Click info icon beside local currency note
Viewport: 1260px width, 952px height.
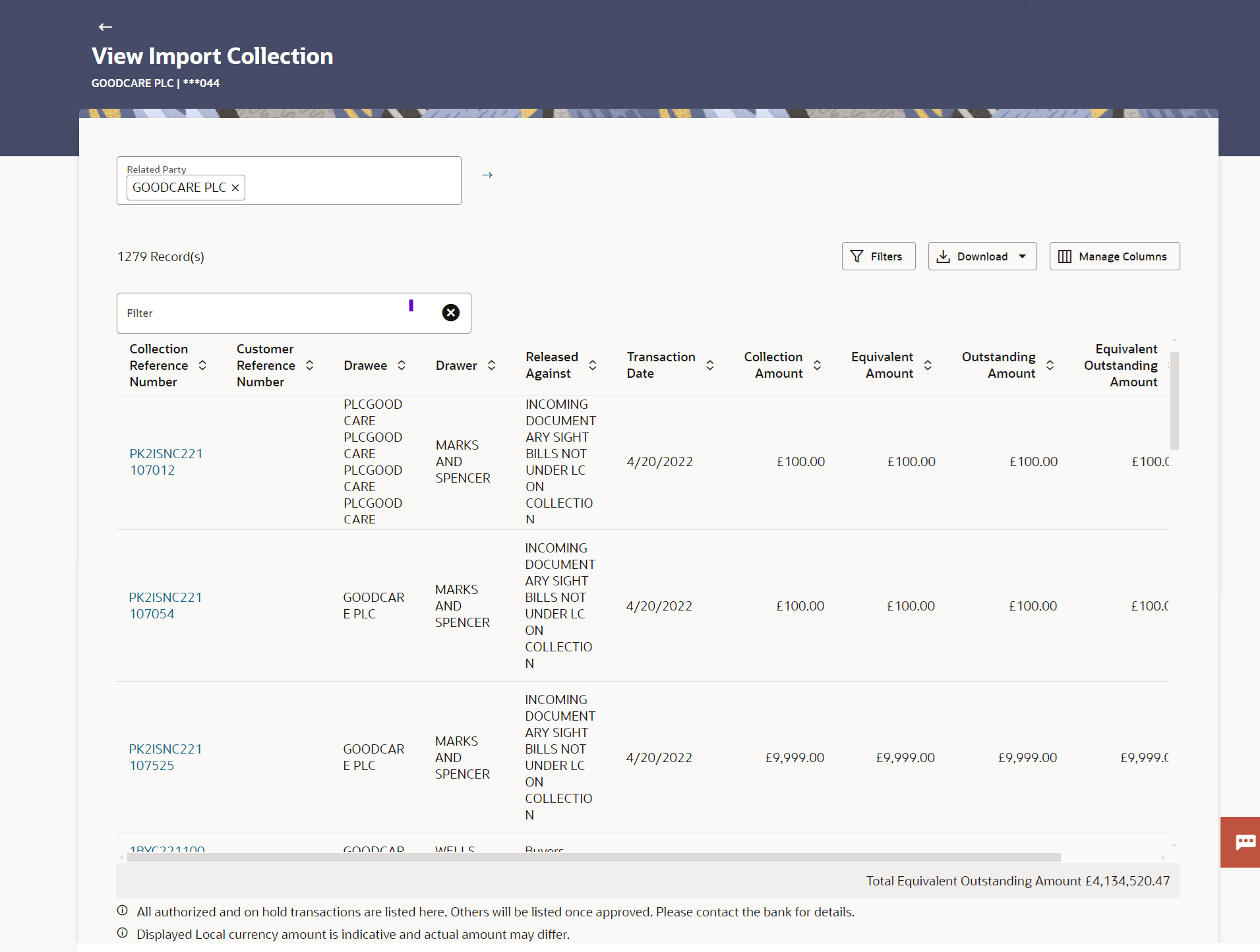pyautogui.click(x=122, y=933)
